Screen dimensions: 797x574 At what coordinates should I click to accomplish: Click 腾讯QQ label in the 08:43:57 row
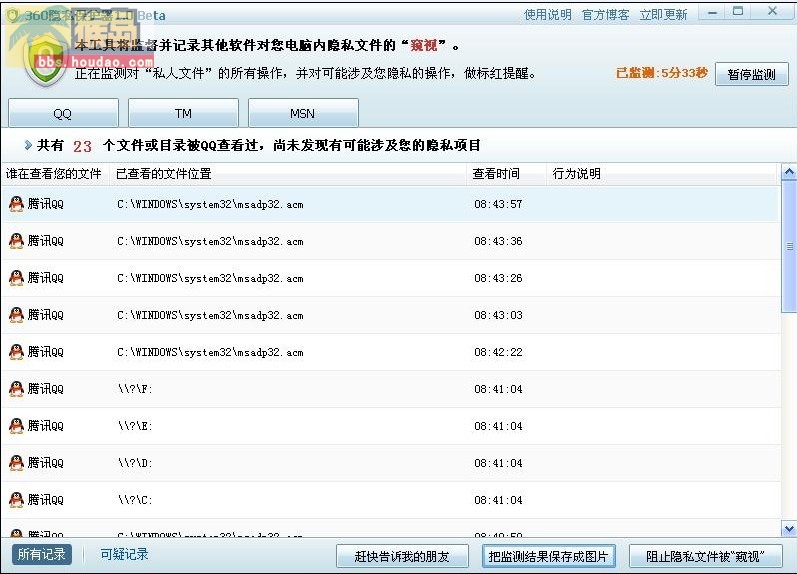click(46, 204)
